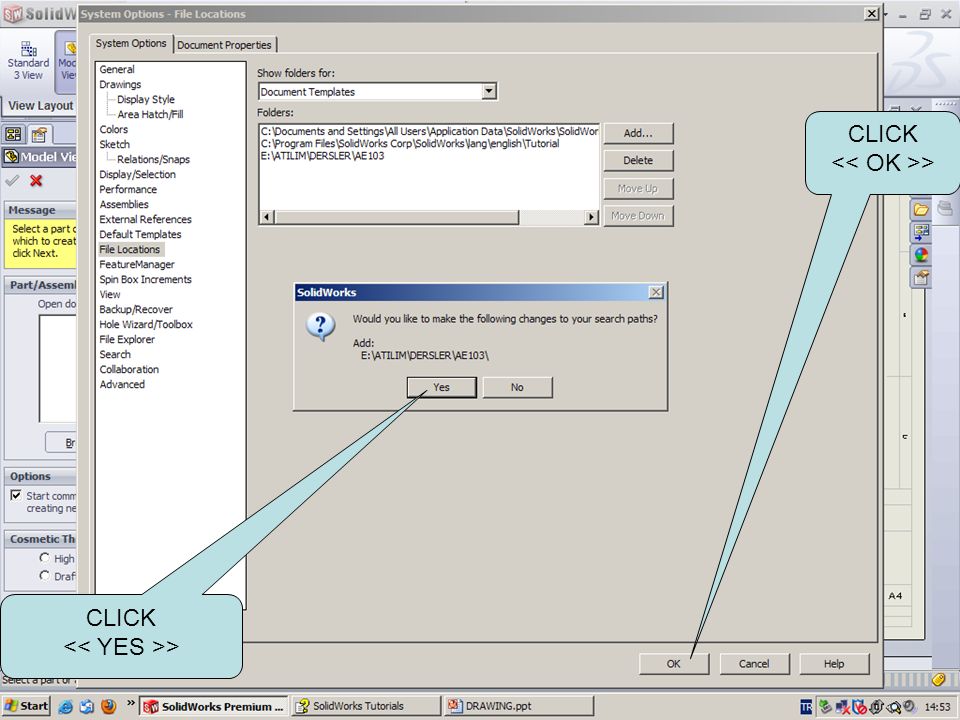Open the Show folders for dropdown
The width and height of the screenshot is (960, 720).
pos(489,92)
